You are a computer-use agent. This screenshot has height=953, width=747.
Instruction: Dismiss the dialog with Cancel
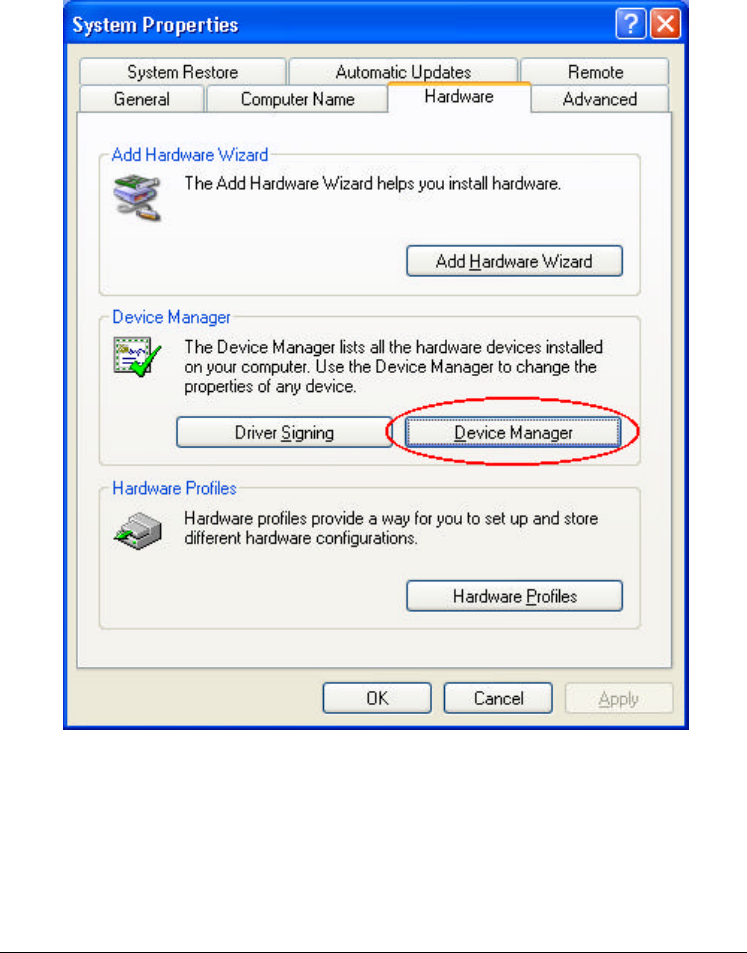pyautogui.click(x=498, y=698)
